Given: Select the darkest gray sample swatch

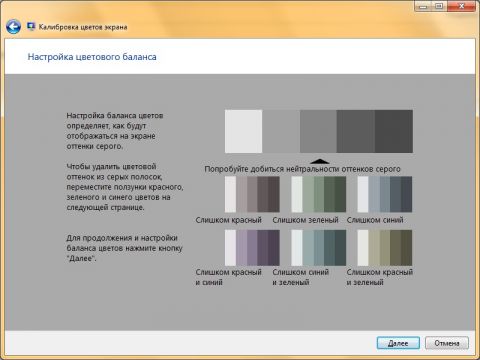Looking at the screenshot, I should point(394,131).
